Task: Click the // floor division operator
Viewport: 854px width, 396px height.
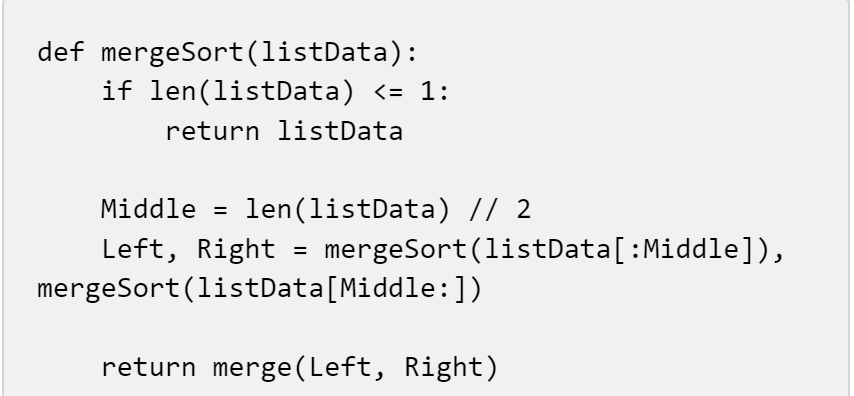Action: [x=484, y=209]
